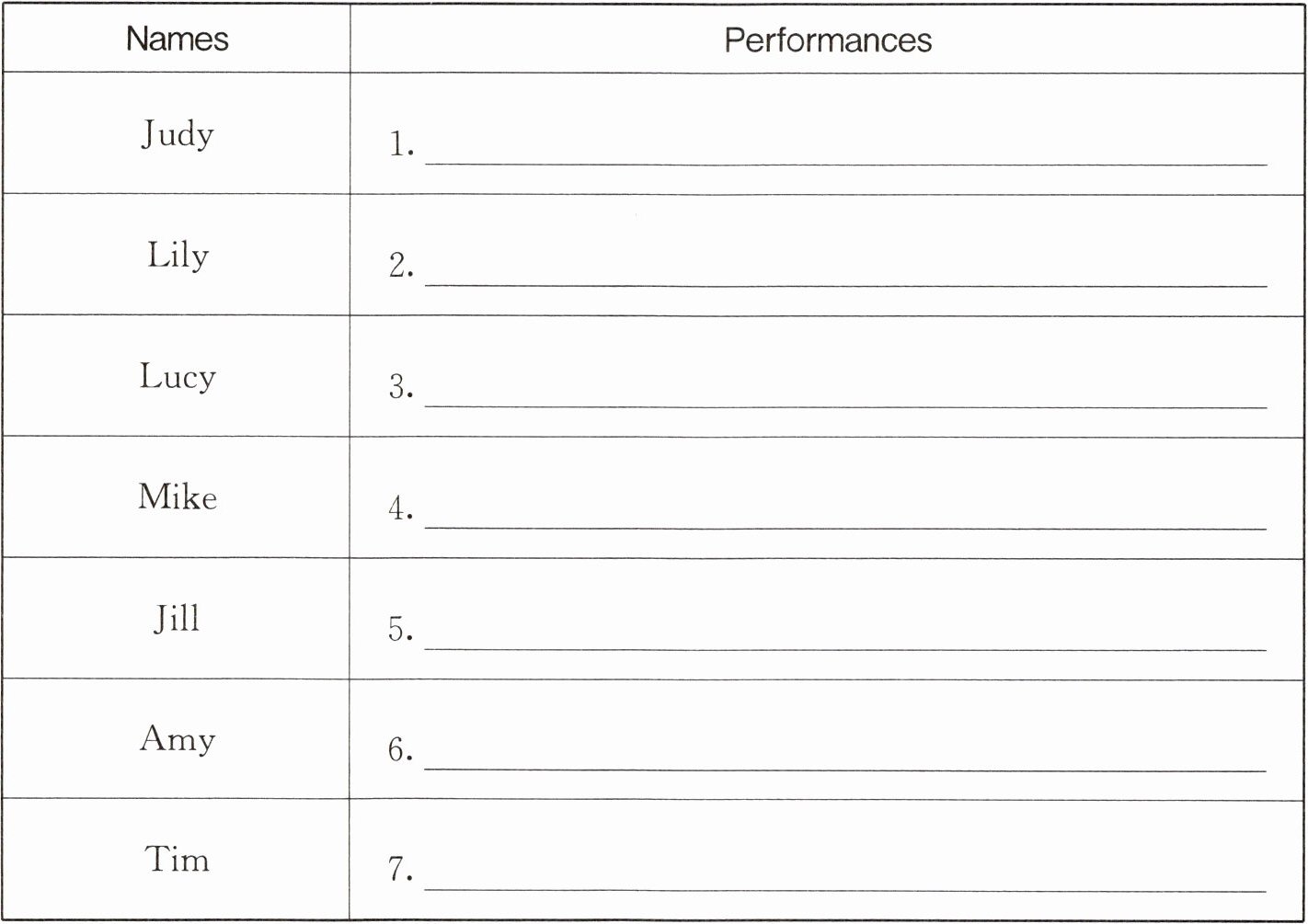Click the Names column header
1308x924 pixels.
click(177, 39)
